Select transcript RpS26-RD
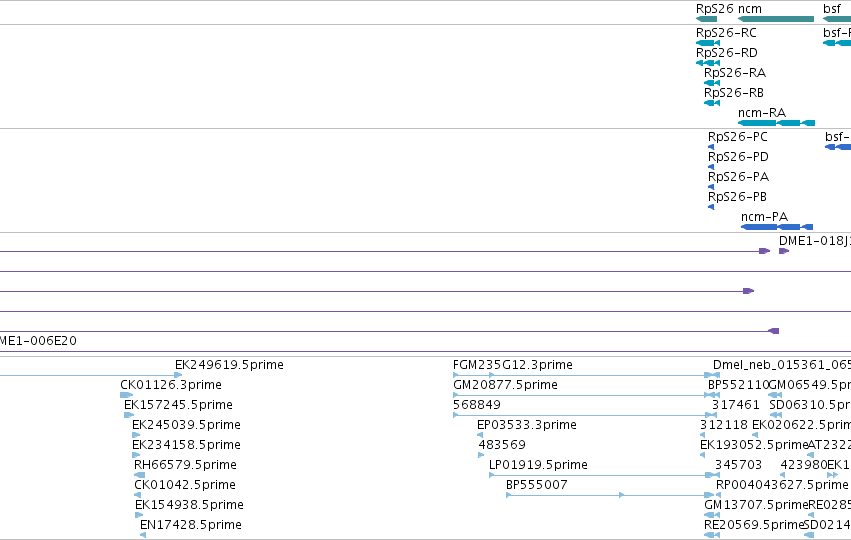This screenshot has width=851, height=540. point(727,53)
